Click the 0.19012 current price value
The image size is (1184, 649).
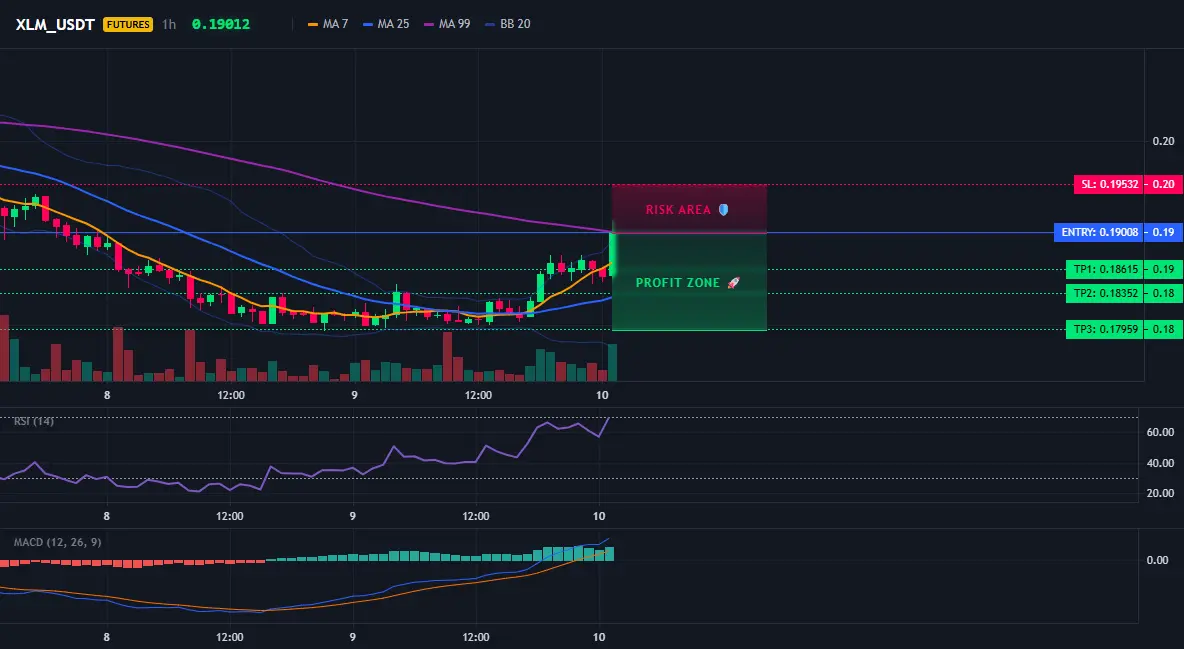coord(220,24)
